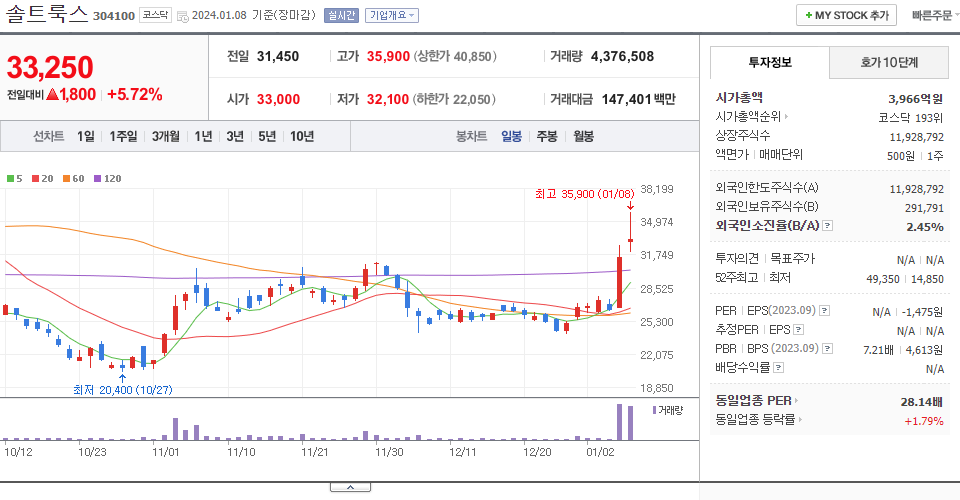
Task: Select the 3개월 line chart period
Action: (166, 136)
